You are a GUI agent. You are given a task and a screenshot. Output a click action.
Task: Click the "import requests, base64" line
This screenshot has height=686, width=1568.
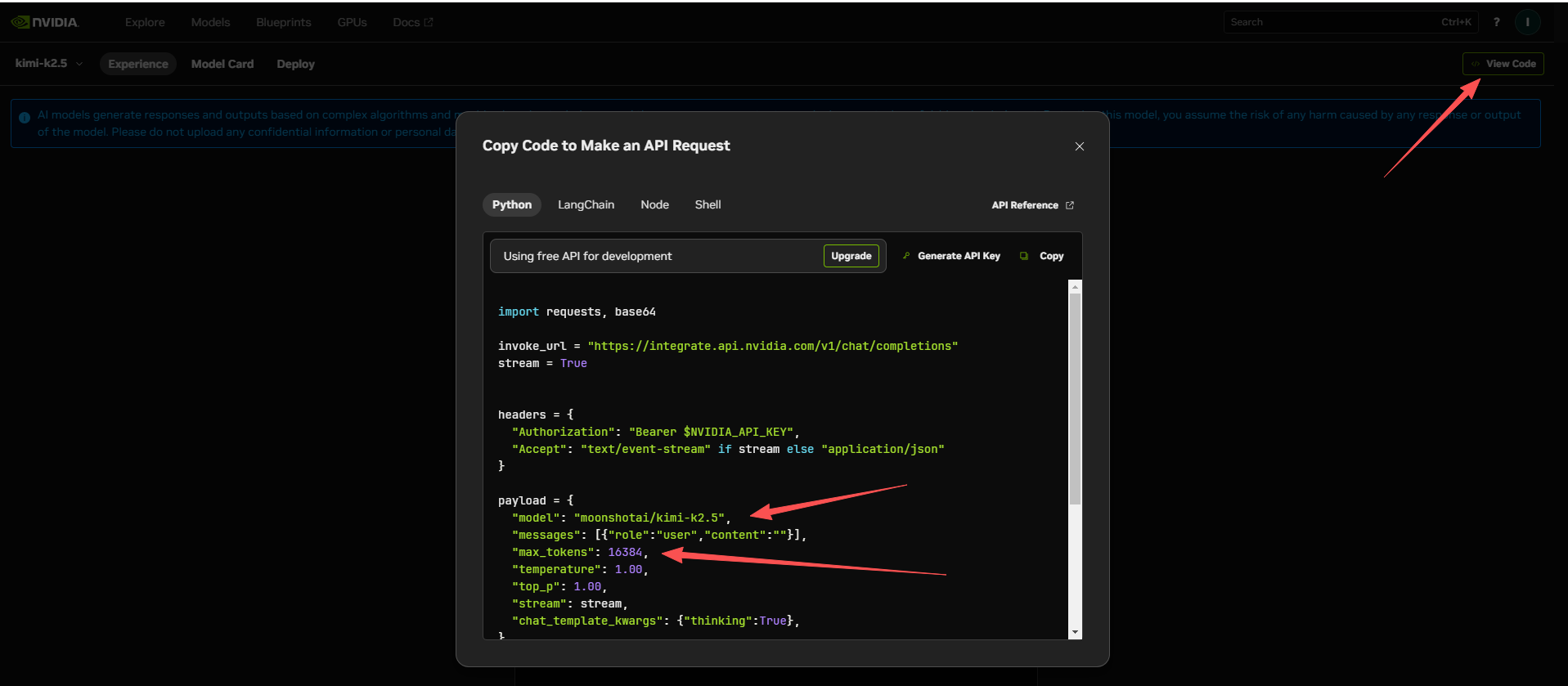577,312
